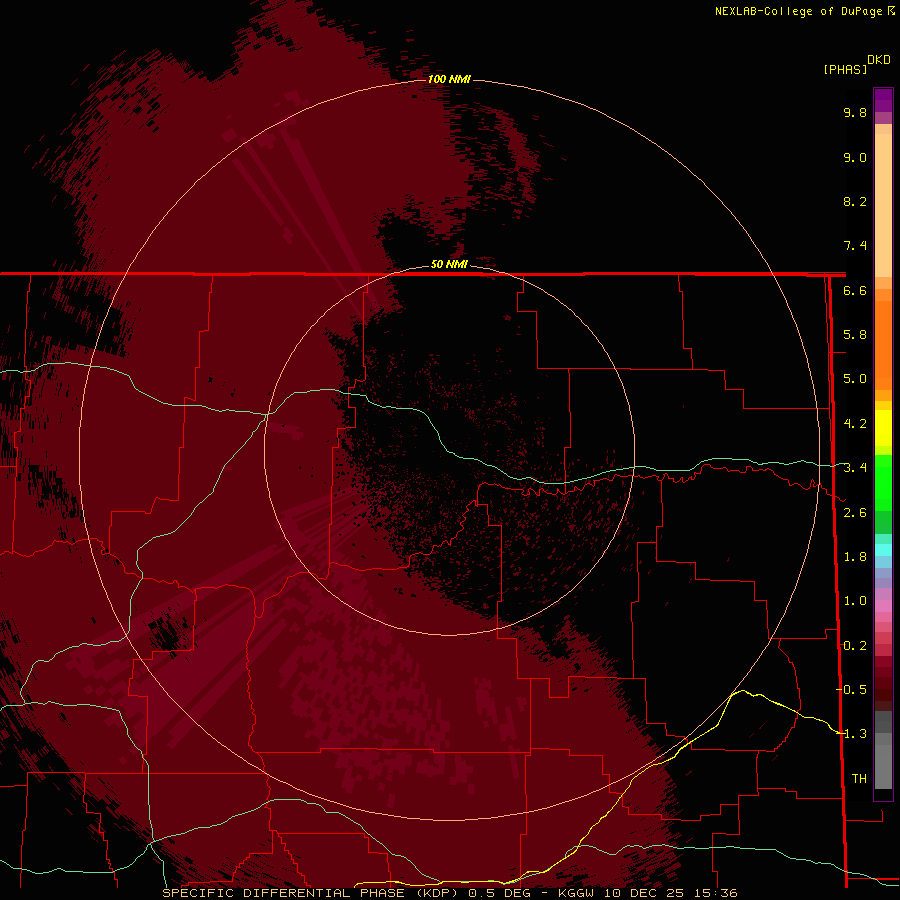Screen dimensions: 900x900
Task: Click the 100 NMI range ring label
Action: point(449,79)
